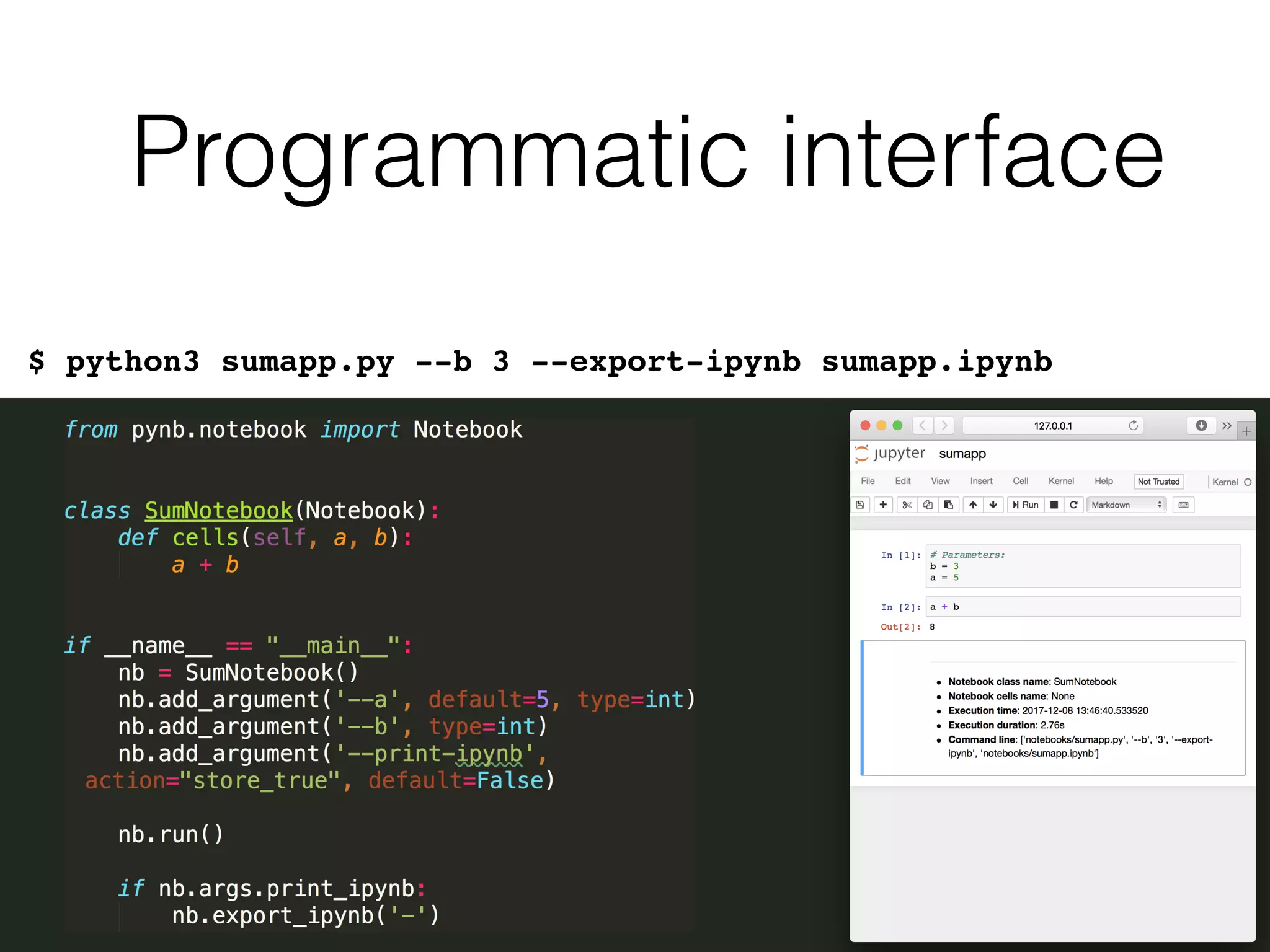
Task: Restart the kernel with the circular arrow icon
Action: click(1073, 505)
